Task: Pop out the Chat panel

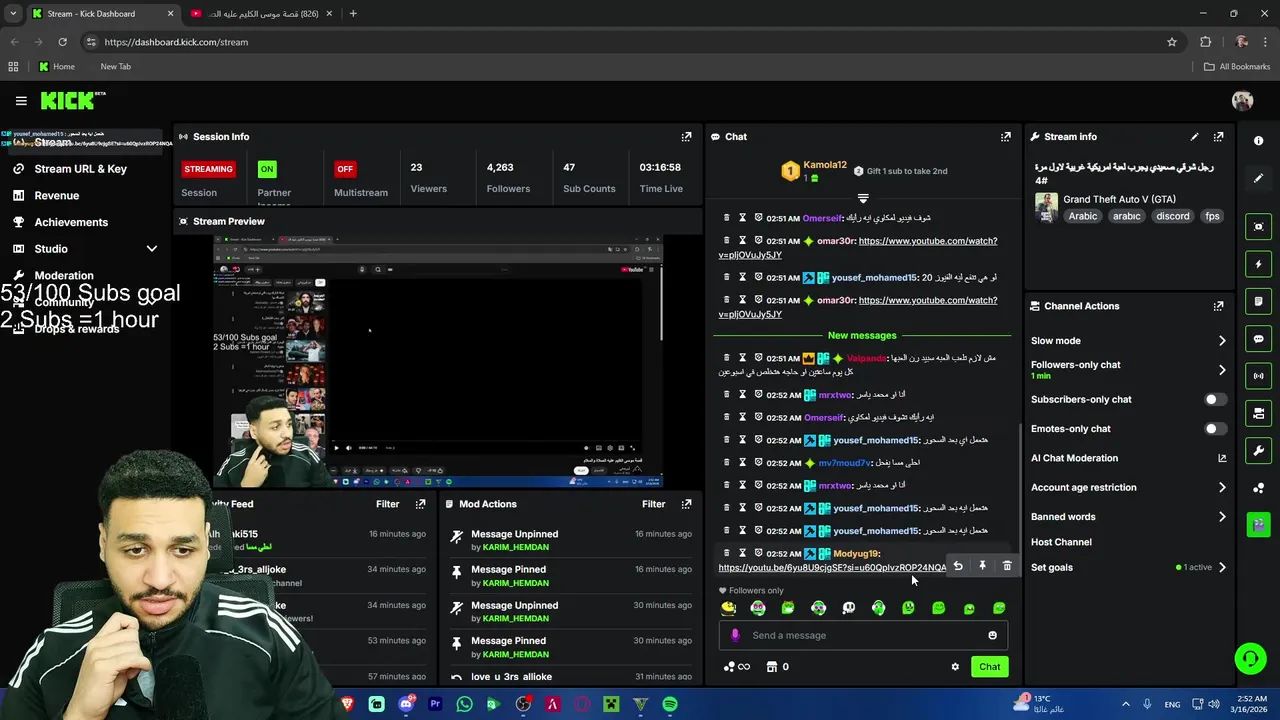Action: [1005, 137]
